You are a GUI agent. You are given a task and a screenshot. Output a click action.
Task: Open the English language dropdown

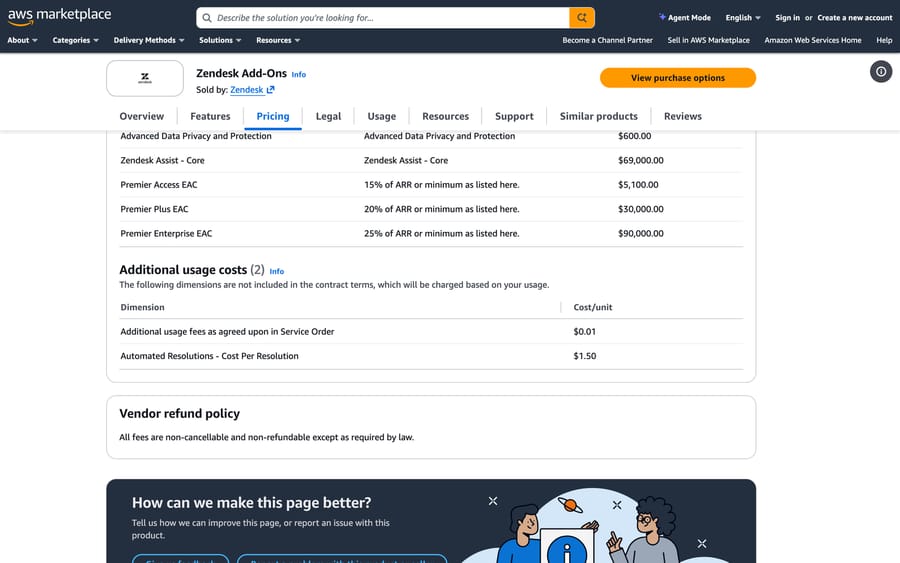point(743,18)
